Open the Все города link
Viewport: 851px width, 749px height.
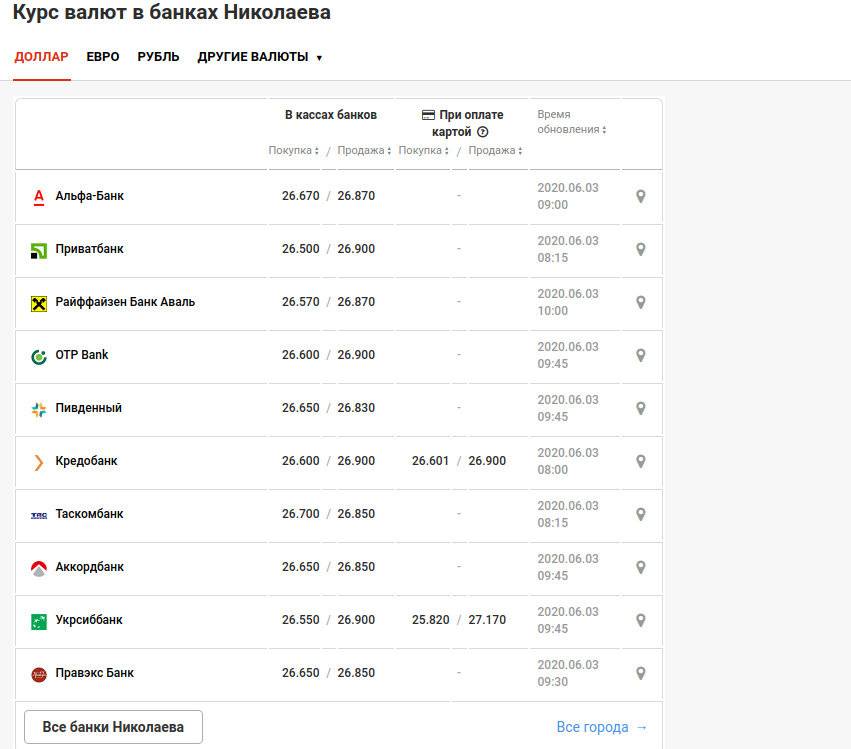point(601,727)
